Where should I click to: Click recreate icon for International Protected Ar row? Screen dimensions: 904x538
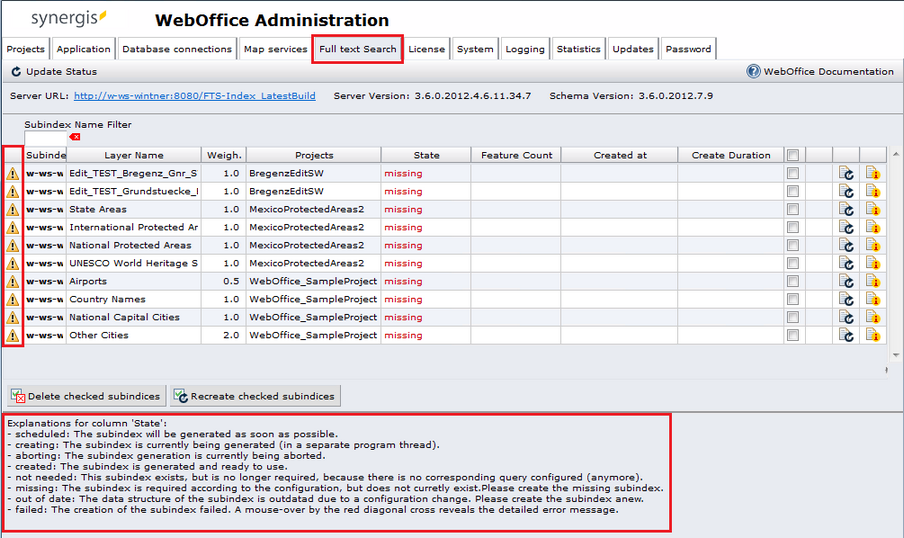click(x=846, y=227)
